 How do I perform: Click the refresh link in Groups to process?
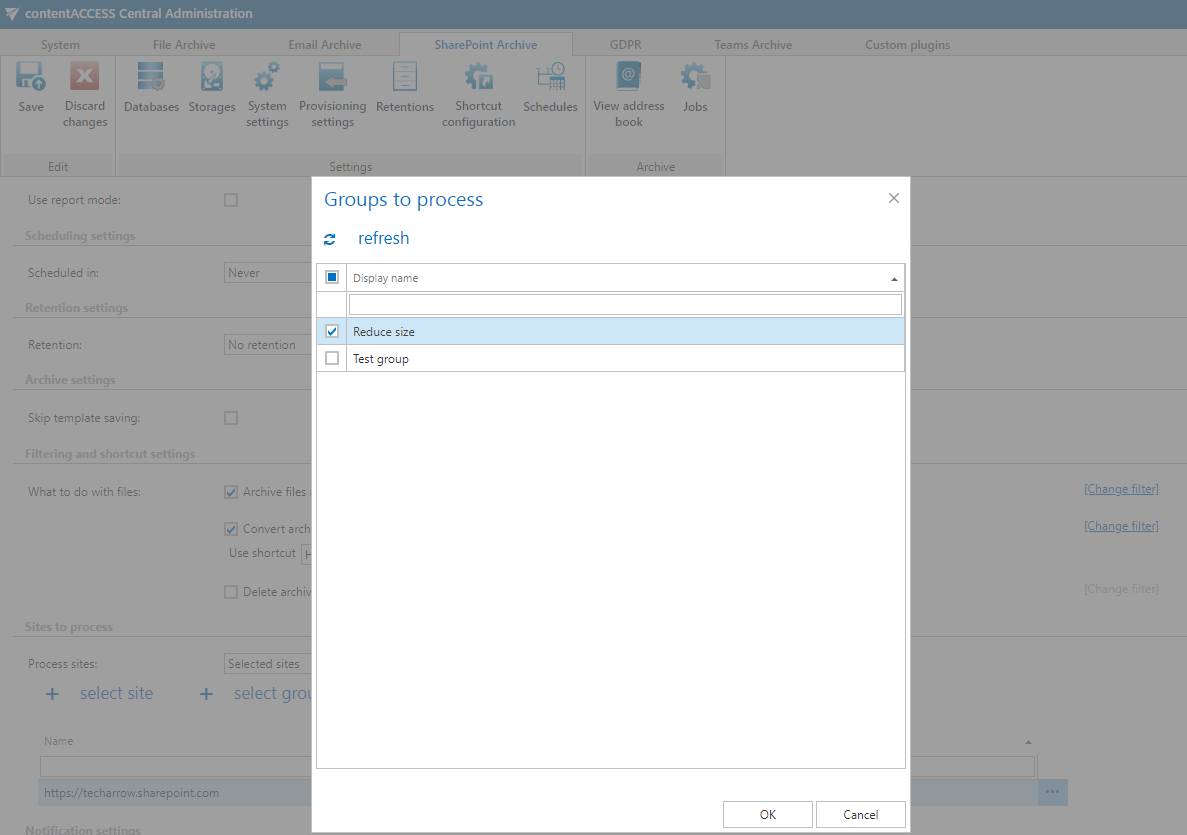[383, 238]
